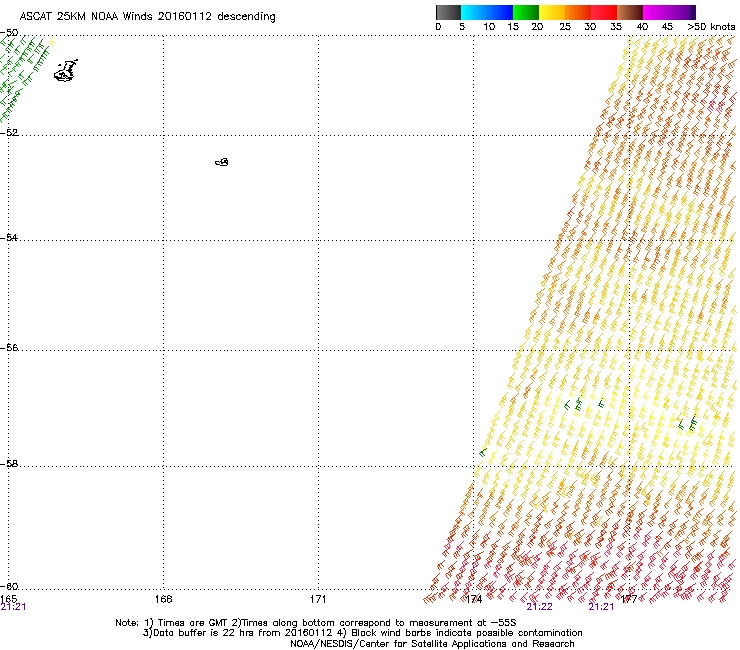
Task: Click the purple 45–50 knots legend segment
Action: coord(682,12)
